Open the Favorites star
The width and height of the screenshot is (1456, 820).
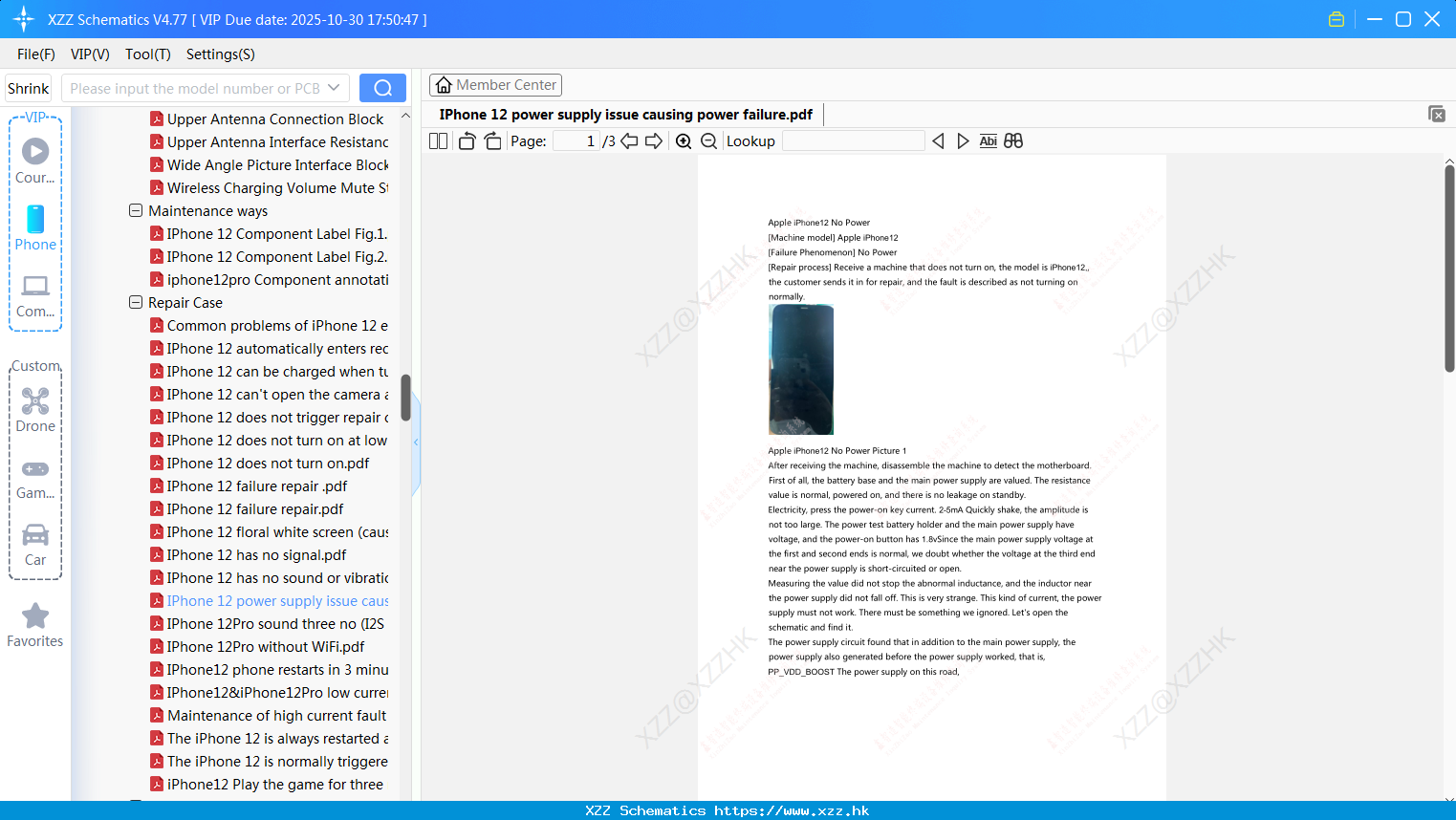click(35, 625)
